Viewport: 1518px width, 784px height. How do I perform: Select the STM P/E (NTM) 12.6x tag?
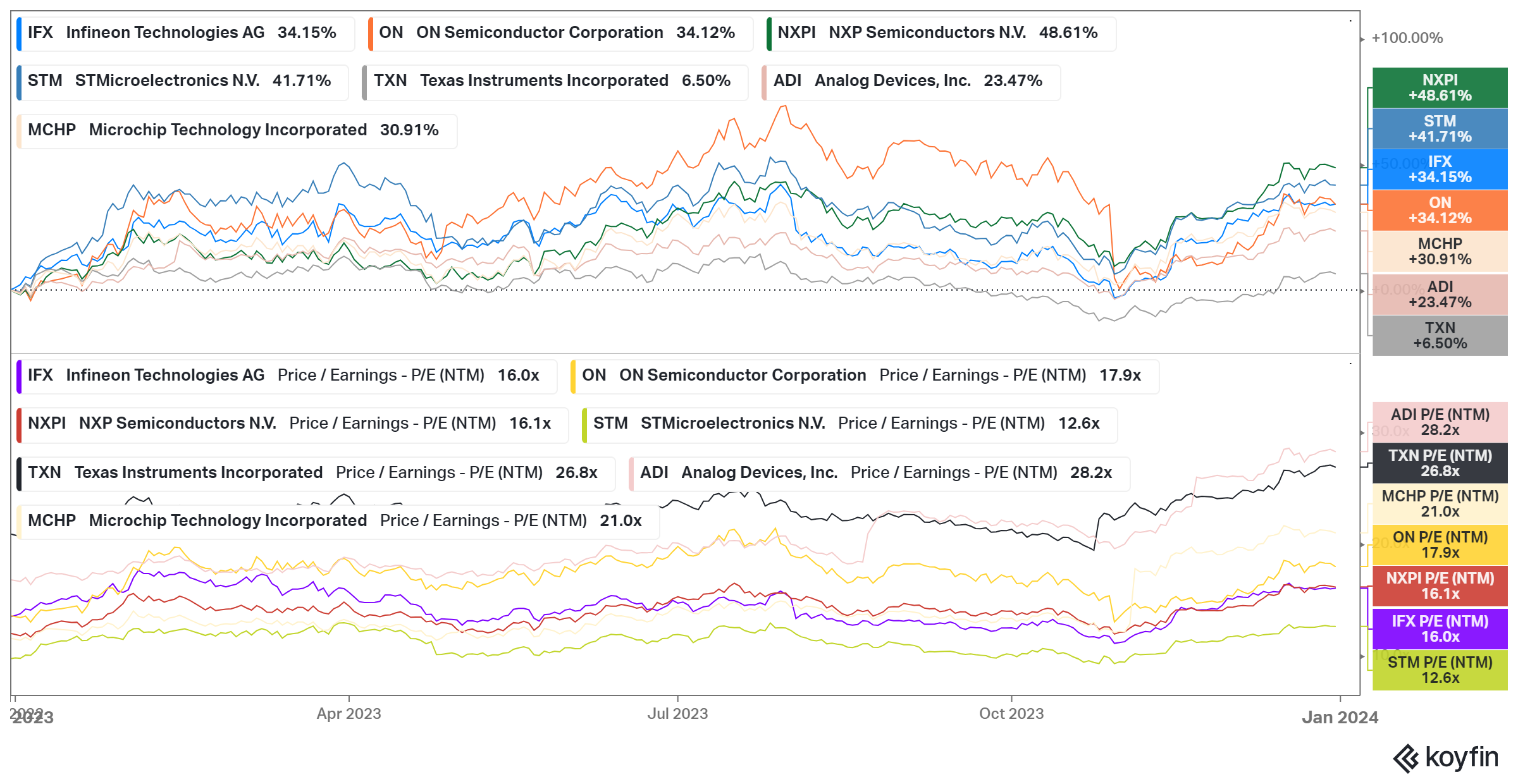point(1440,670)
